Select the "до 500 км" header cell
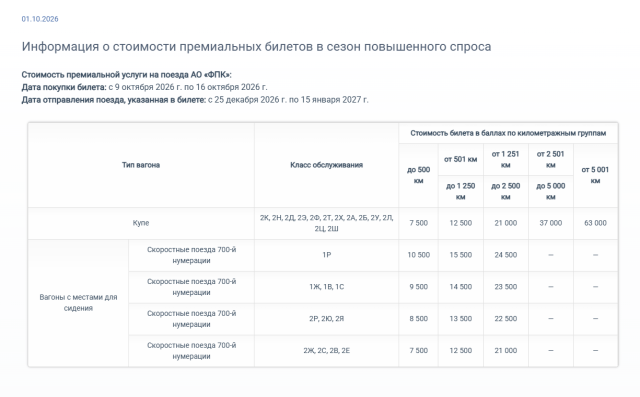Viewport: 640px width, 397px height. 418,175
